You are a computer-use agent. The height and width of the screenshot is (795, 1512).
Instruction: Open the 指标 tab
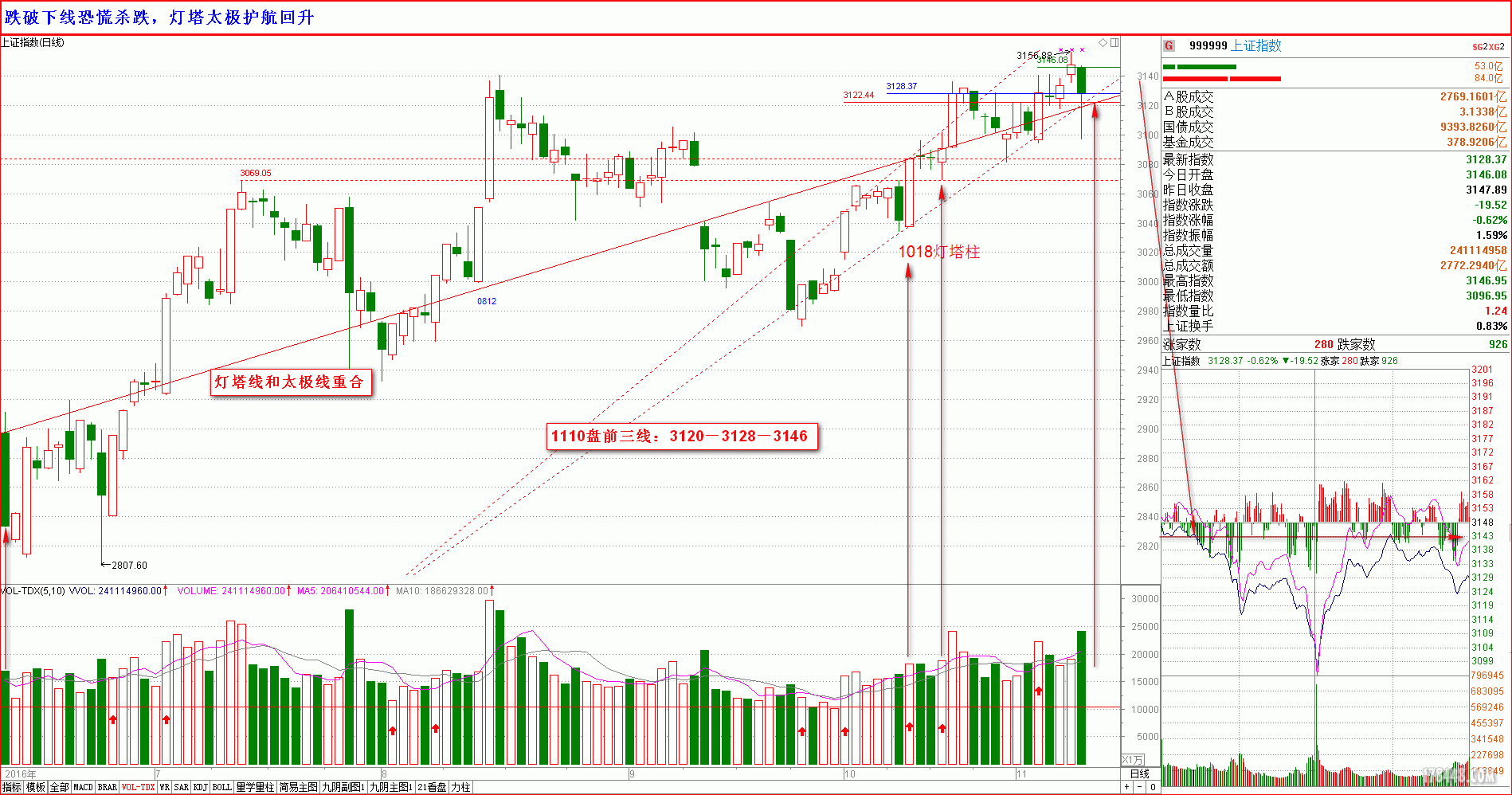click(x=12, y=787)
